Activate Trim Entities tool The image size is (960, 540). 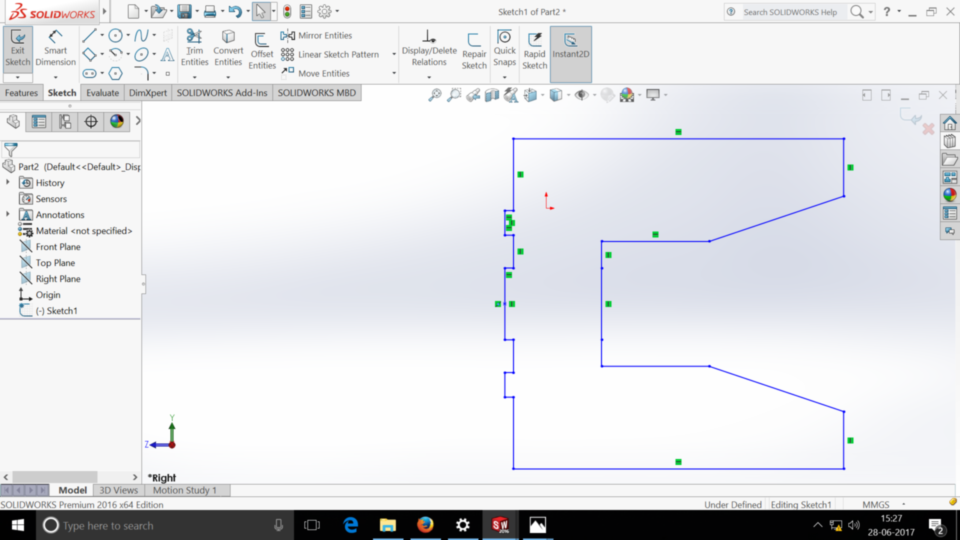[x=195, y=48]
